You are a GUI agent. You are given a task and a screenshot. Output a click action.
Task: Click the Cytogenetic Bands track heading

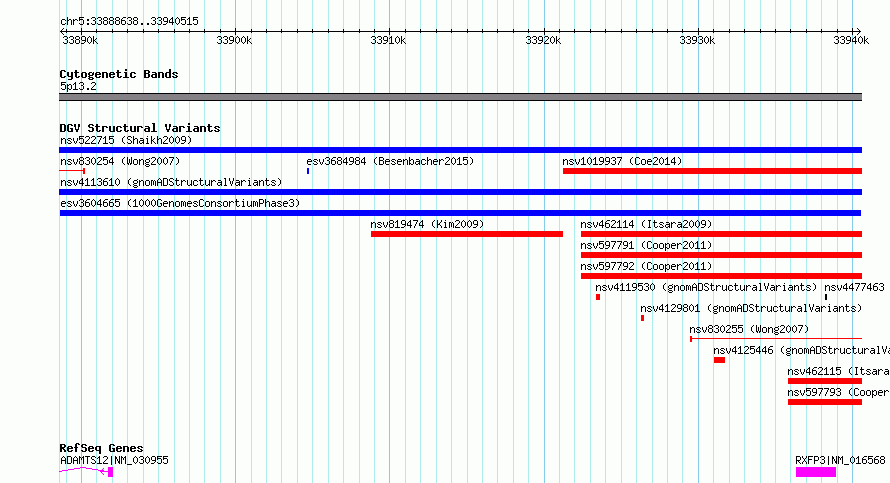[x=119, y=74]
